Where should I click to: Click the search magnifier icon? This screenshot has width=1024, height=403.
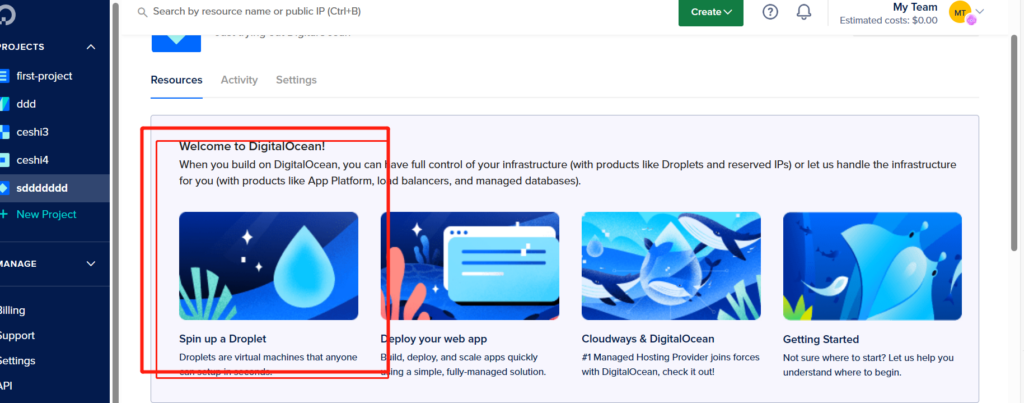point(142,12)
